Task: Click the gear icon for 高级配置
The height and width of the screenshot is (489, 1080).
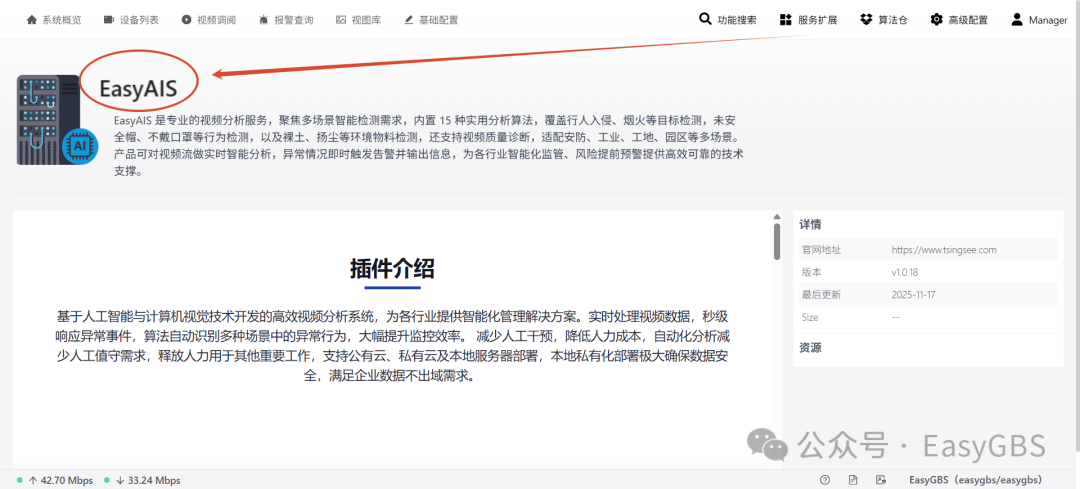Action: pos(936,19)
